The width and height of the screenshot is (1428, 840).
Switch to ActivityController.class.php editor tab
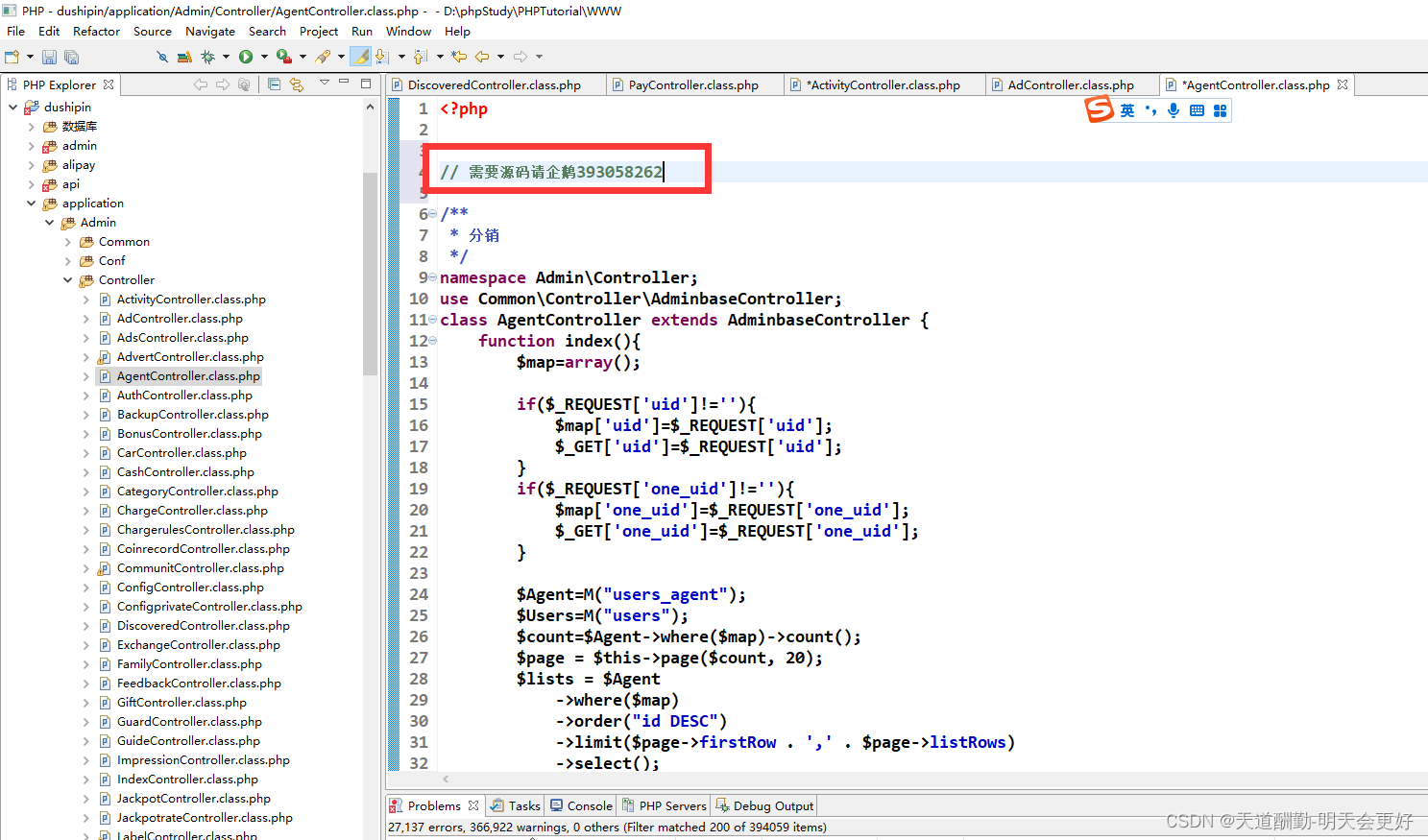883,84
